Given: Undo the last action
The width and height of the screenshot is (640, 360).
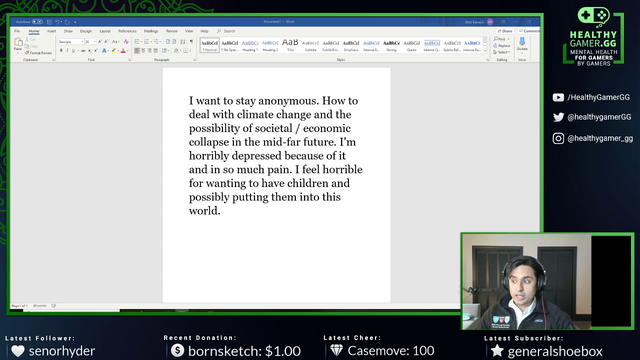Looking at the screenshot, I should point(57,22).
